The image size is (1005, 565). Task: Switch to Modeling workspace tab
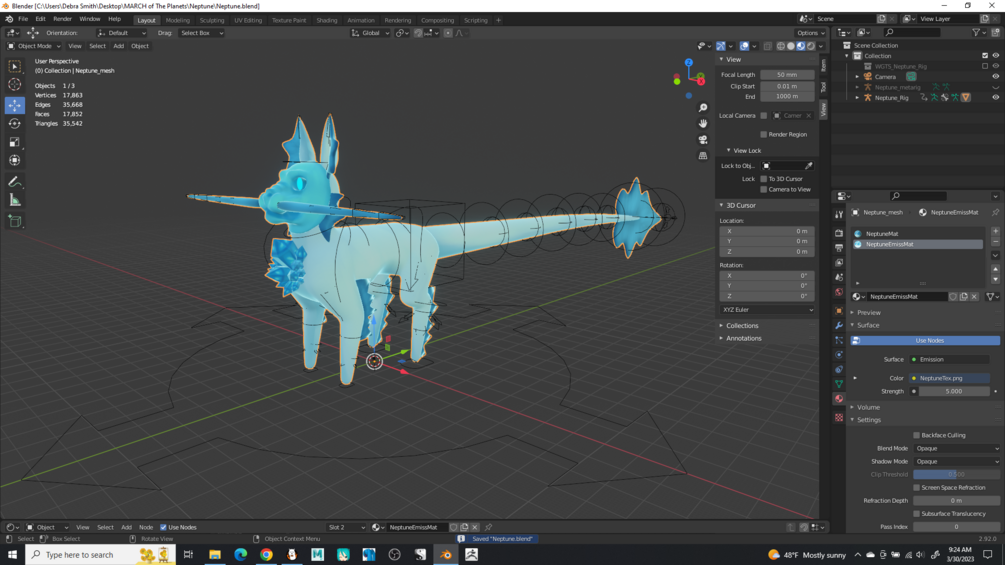[x=178, y=20]
